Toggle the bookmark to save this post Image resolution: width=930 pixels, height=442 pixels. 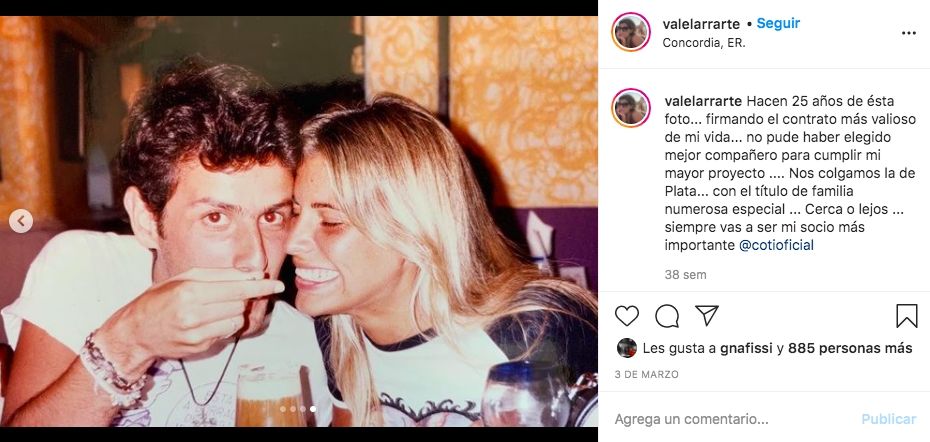click(x=906, y=316)
